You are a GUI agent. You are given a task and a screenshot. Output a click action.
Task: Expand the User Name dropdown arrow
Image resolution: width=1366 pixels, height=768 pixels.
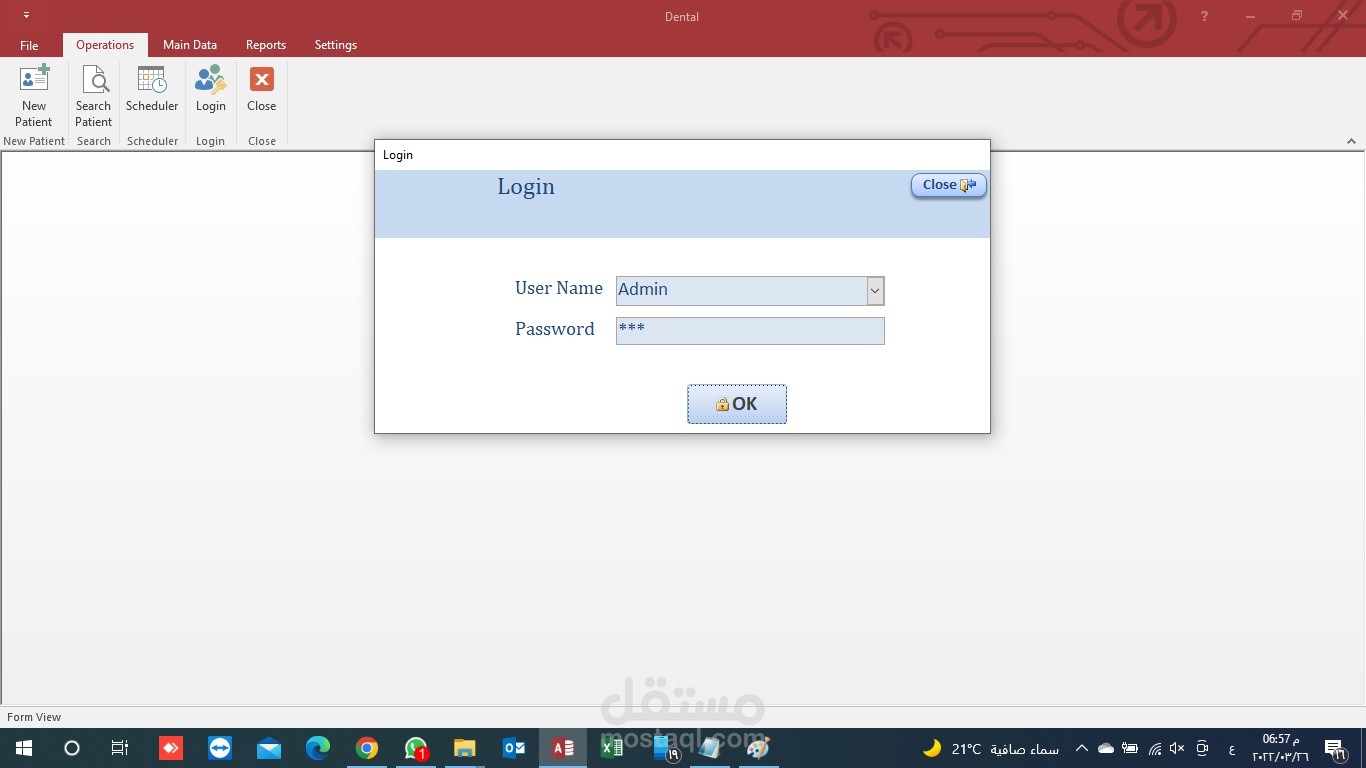875,291
